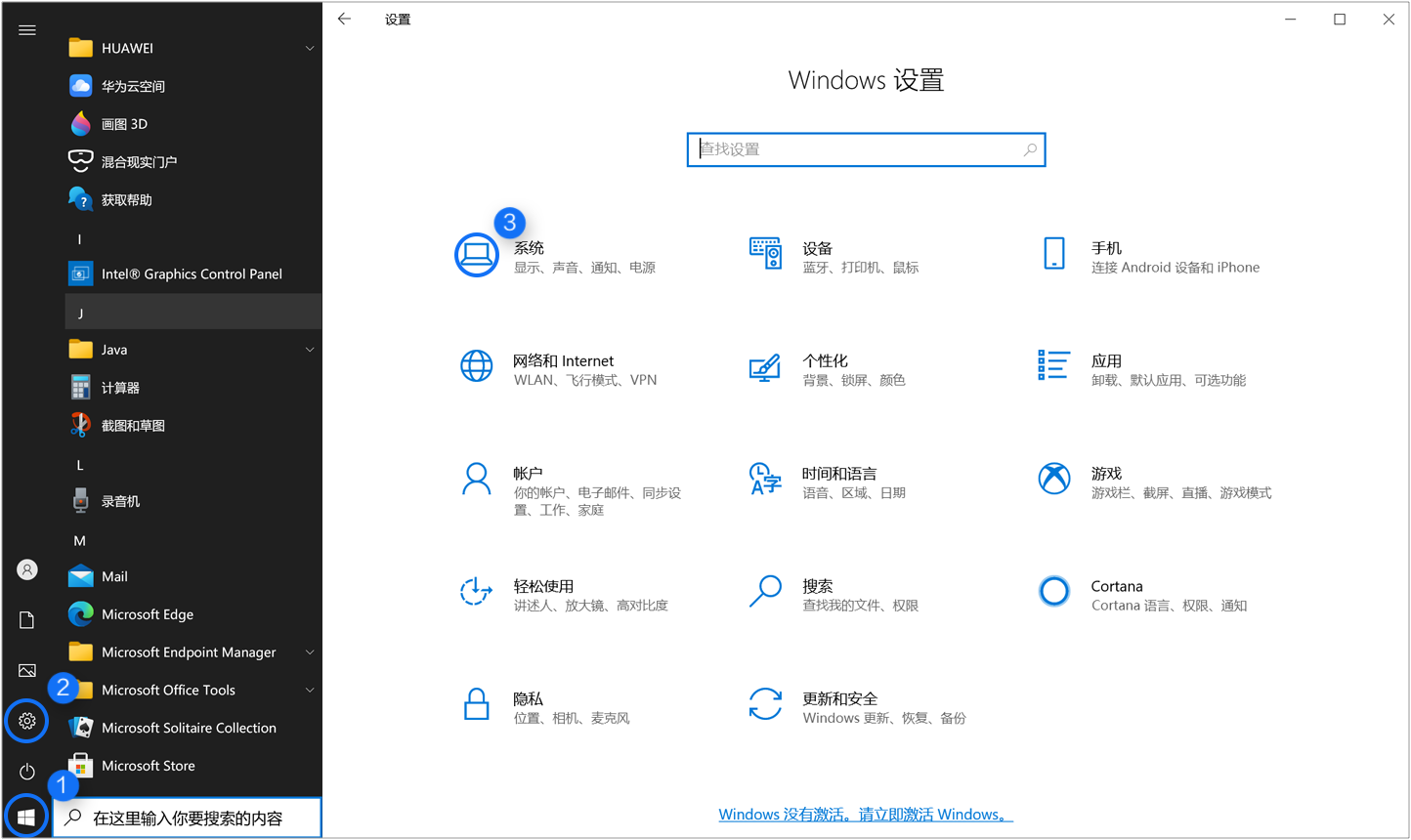Image resolution: width=1411 pixels, height=840 pixels.
Task: Click '语音、区域、日期' text
Action: click(854, 493)
